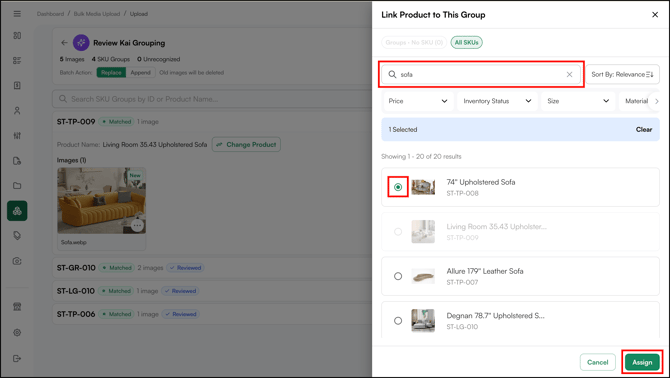This screenshot has height=378, width=670.
Task: Click "Showing 1 - 20 of 20 results" text
Action: (421, 156)
